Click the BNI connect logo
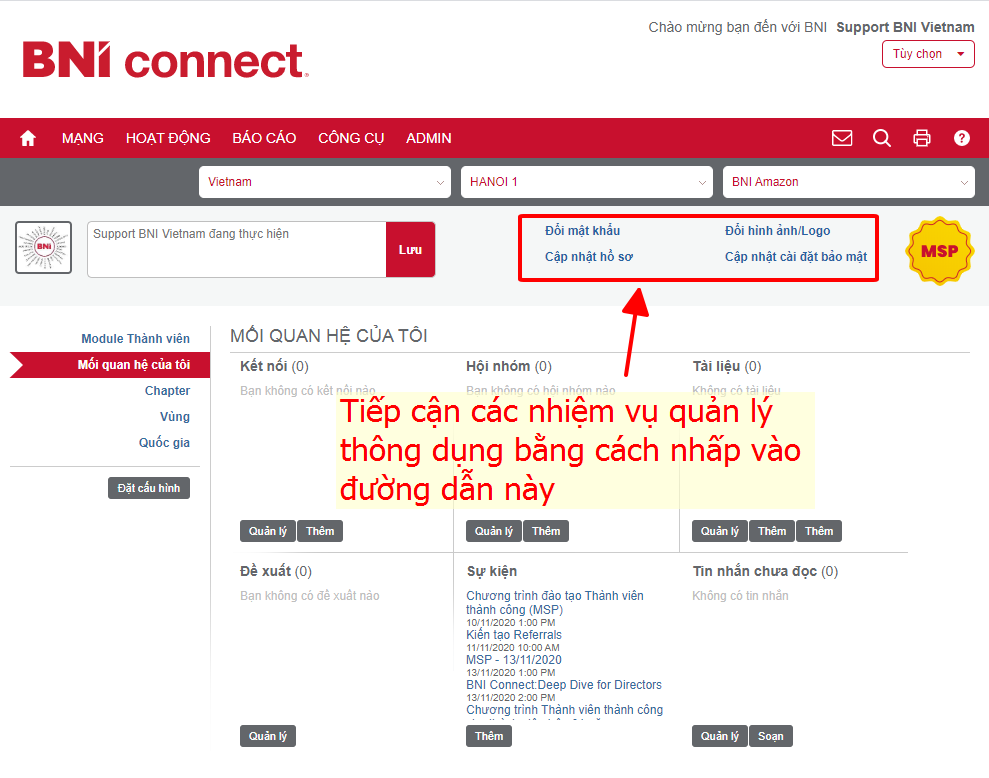This screenshot has height=778, width=989. point(165,61)
